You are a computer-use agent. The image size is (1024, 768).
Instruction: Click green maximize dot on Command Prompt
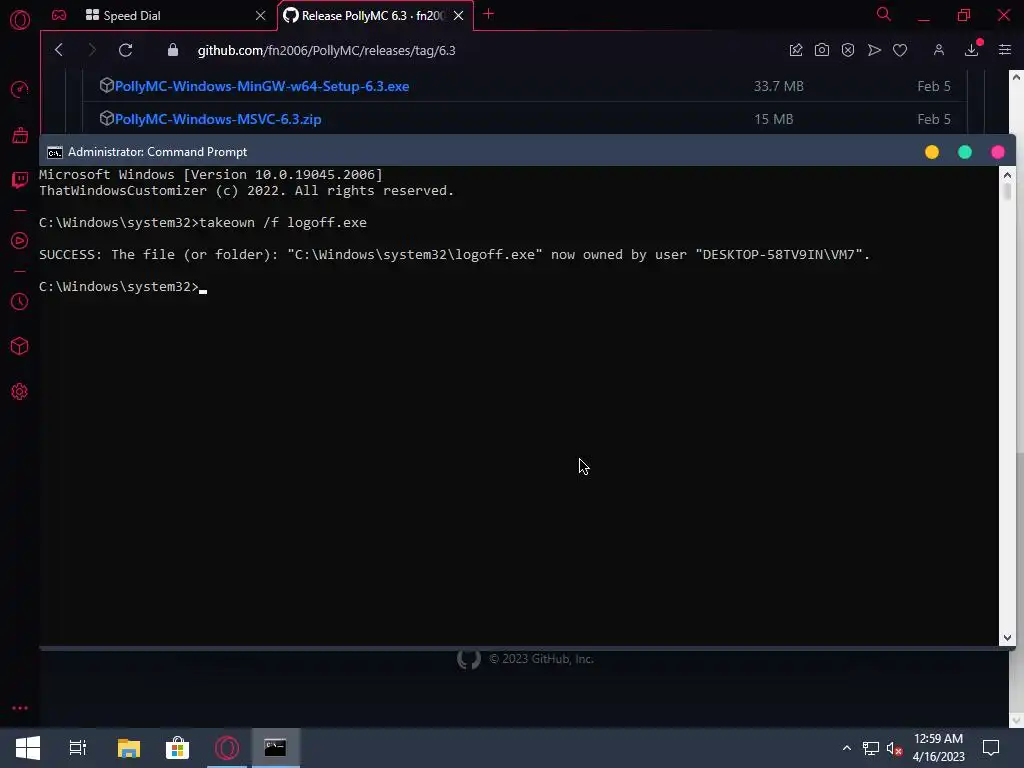(x=965, y=152)
